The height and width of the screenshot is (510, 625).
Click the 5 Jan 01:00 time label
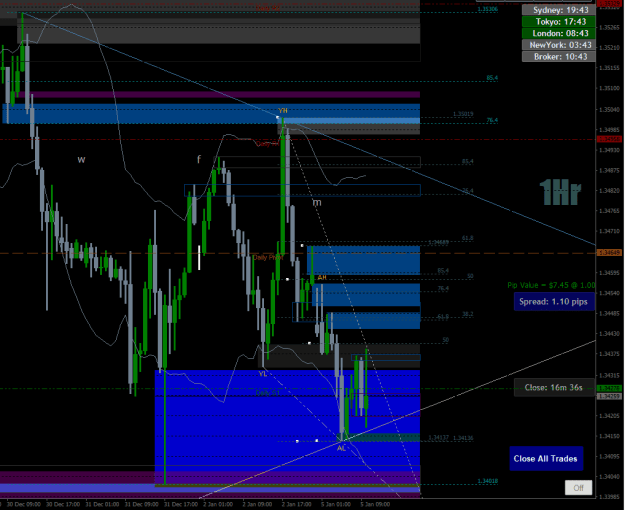tap(336, 504)
